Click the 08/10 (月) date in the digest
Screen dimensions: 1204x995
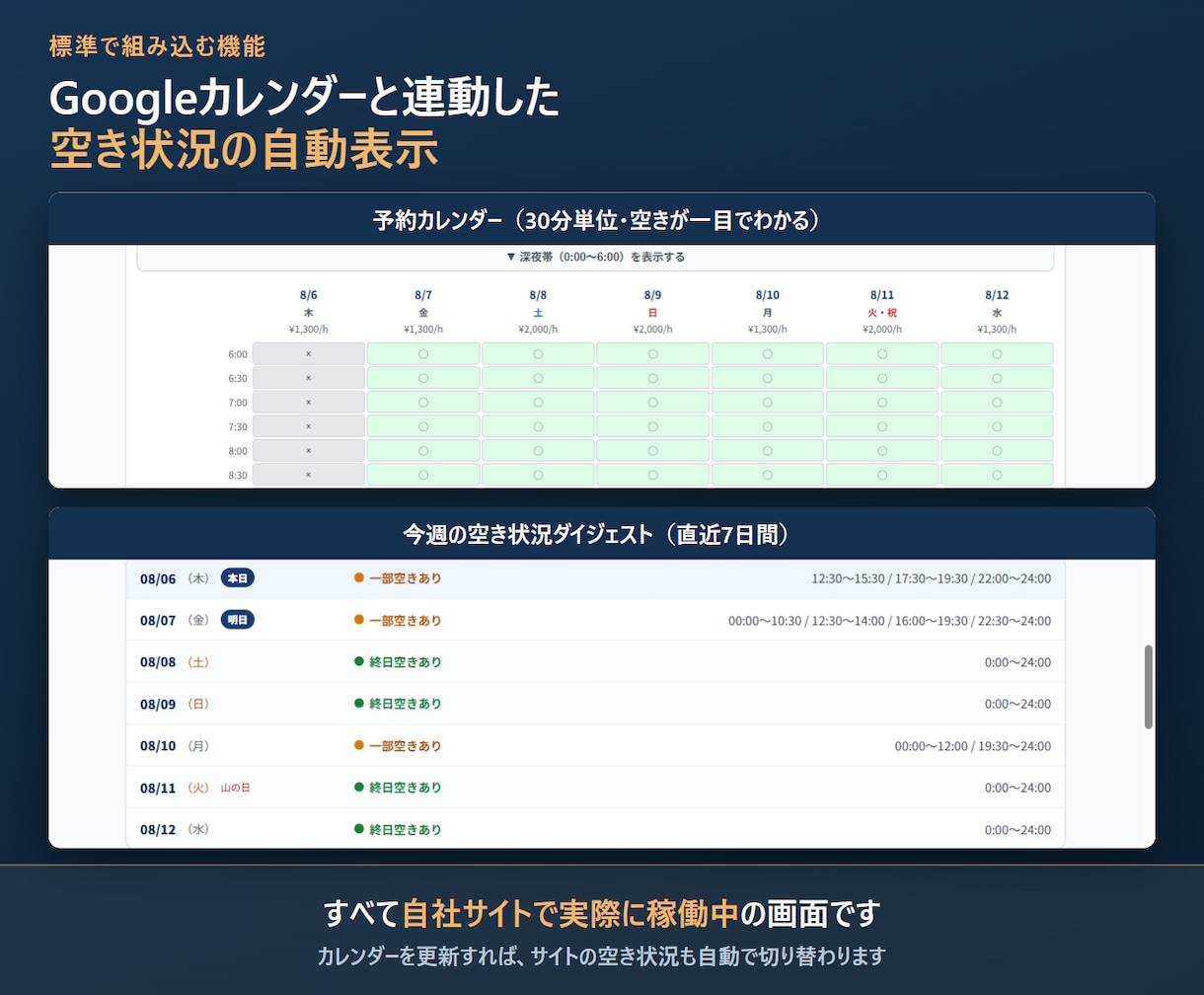175,746
